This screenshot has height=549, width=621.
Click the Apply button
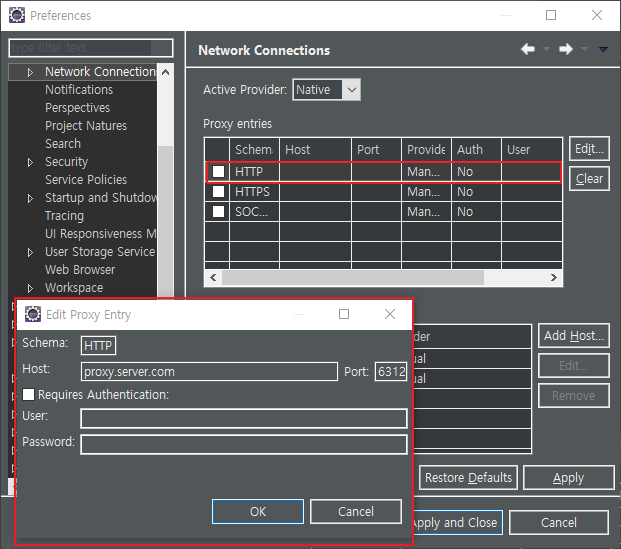coord(568,477)
